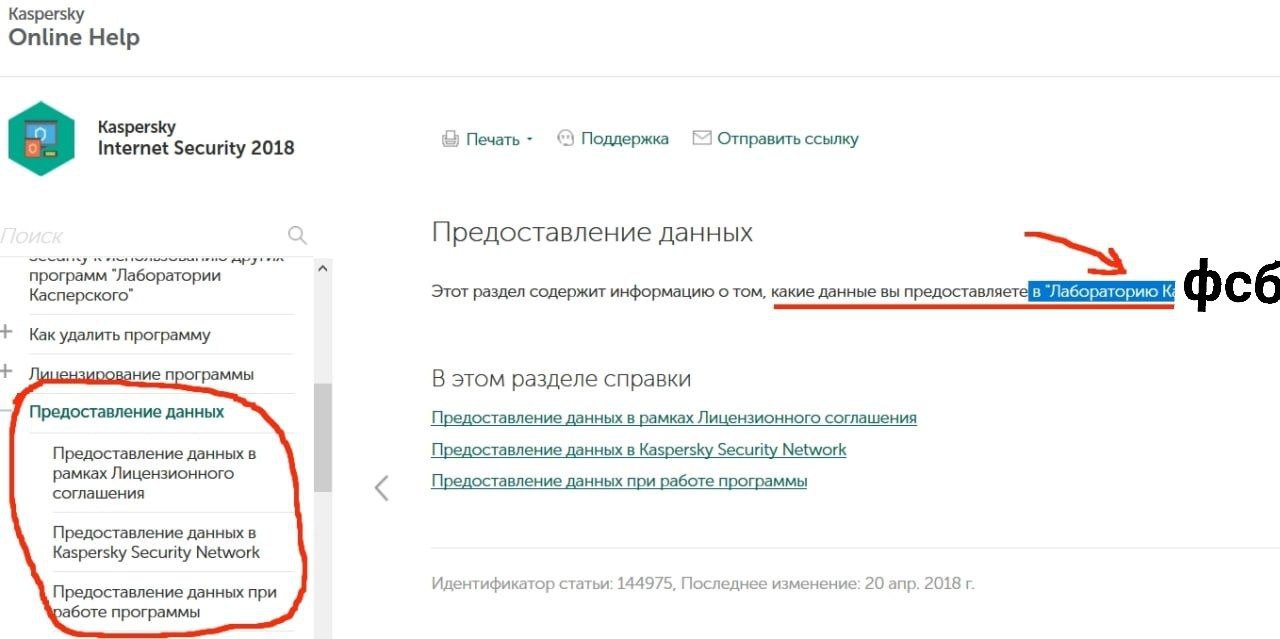Open sidebar topic about other Лаборатории Касперского programs
The height and width of the screenshot is (639, 1280).
click(156, 275)
